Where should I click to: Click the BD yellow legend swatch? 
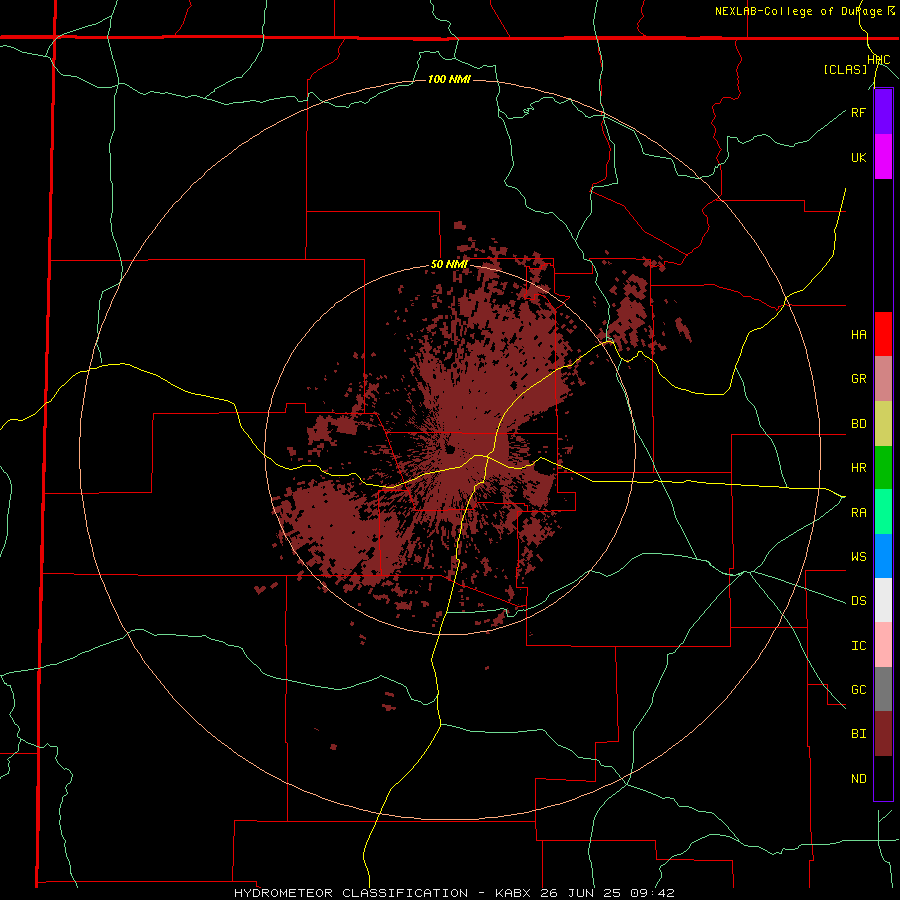pos(883,424)
